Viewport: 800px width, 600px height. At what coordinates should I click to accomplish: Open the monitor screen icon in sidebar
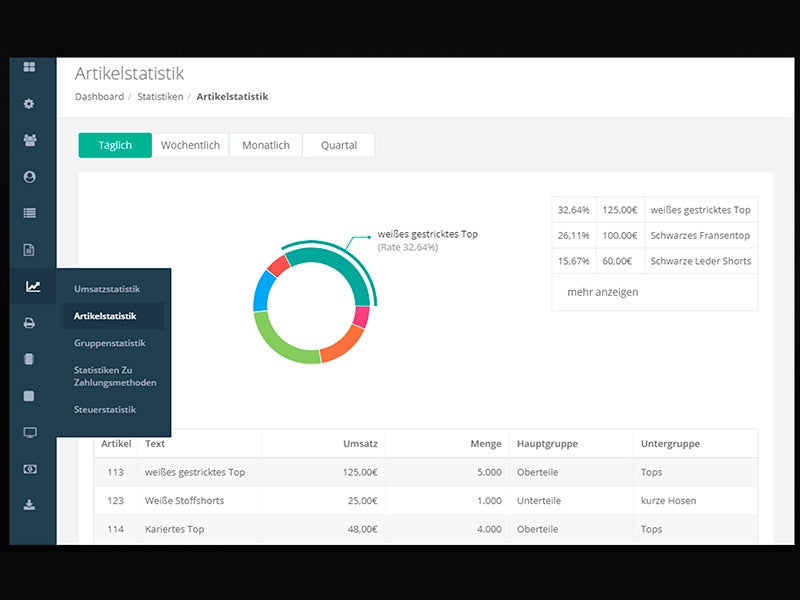pos(30,433)
